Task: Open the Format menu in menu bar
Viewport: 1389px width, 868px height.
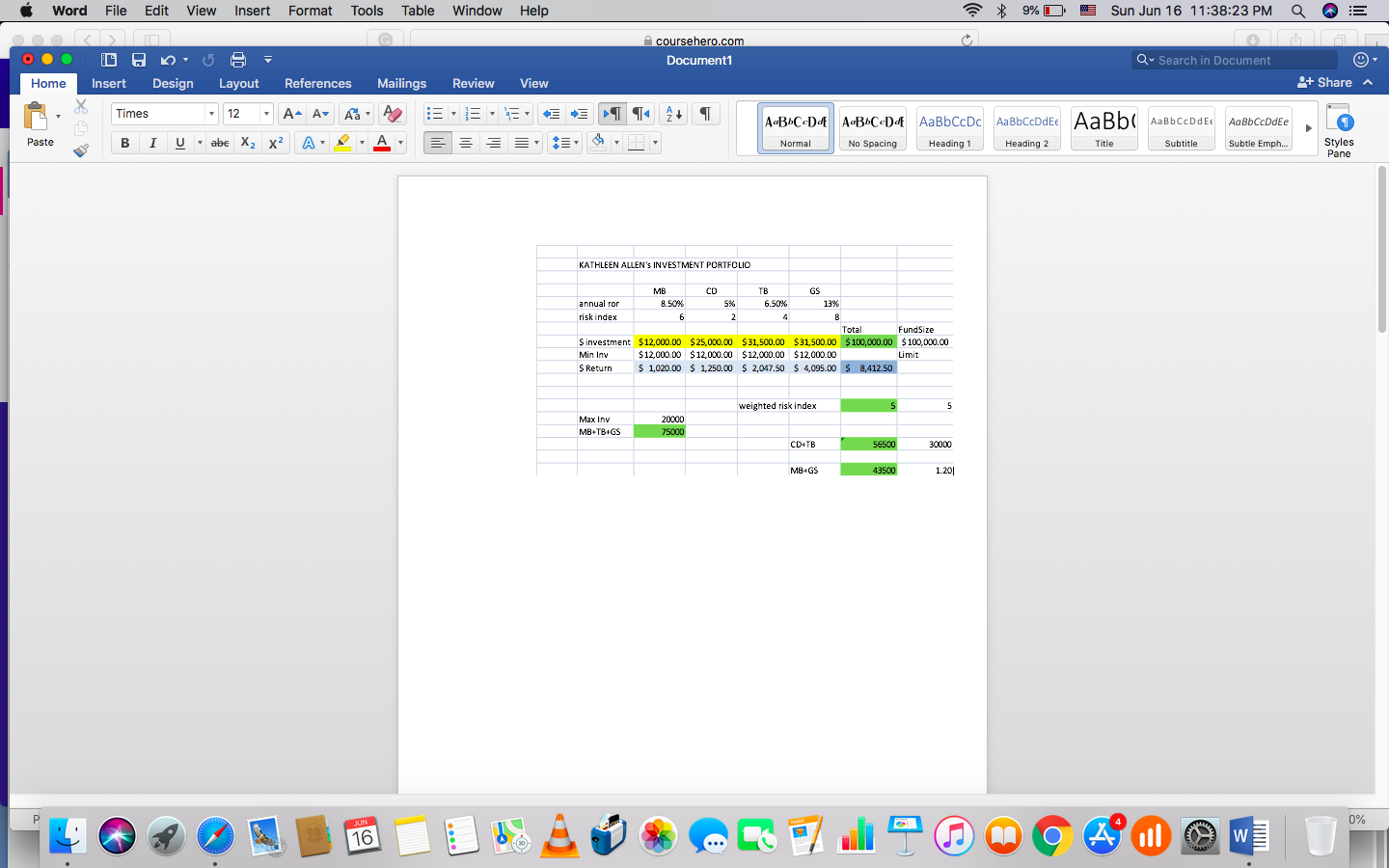Action: pos(310,11)
